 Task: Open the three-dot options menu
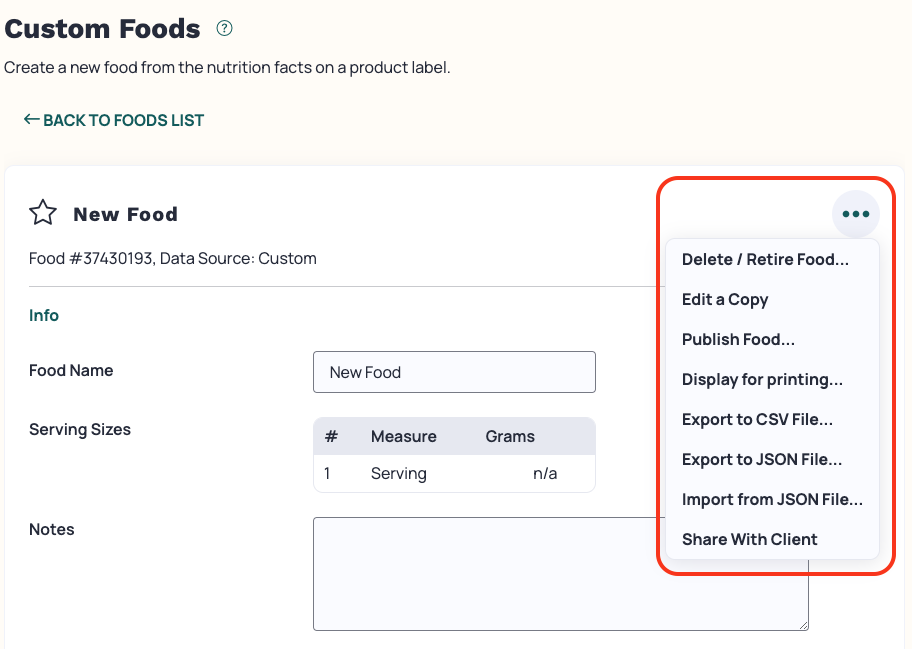click(856, 214)
